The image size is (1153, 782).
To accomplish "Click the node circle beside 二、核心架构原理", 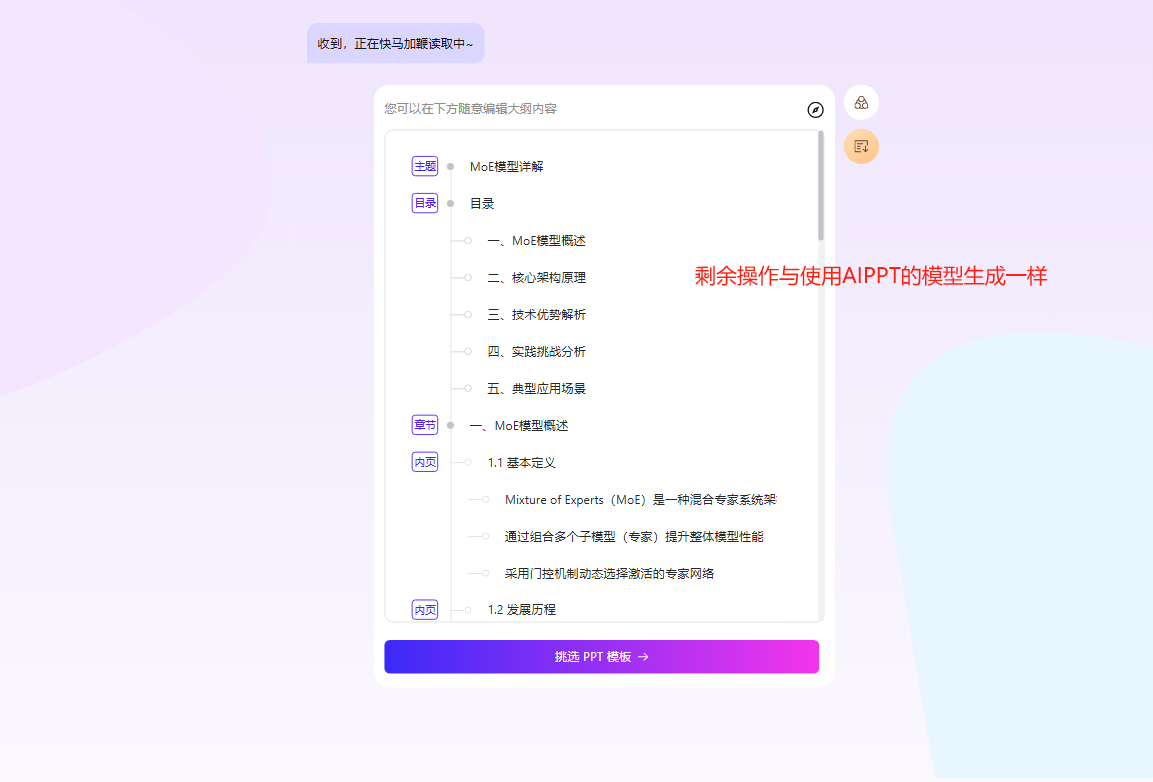I will click(468, 277).
